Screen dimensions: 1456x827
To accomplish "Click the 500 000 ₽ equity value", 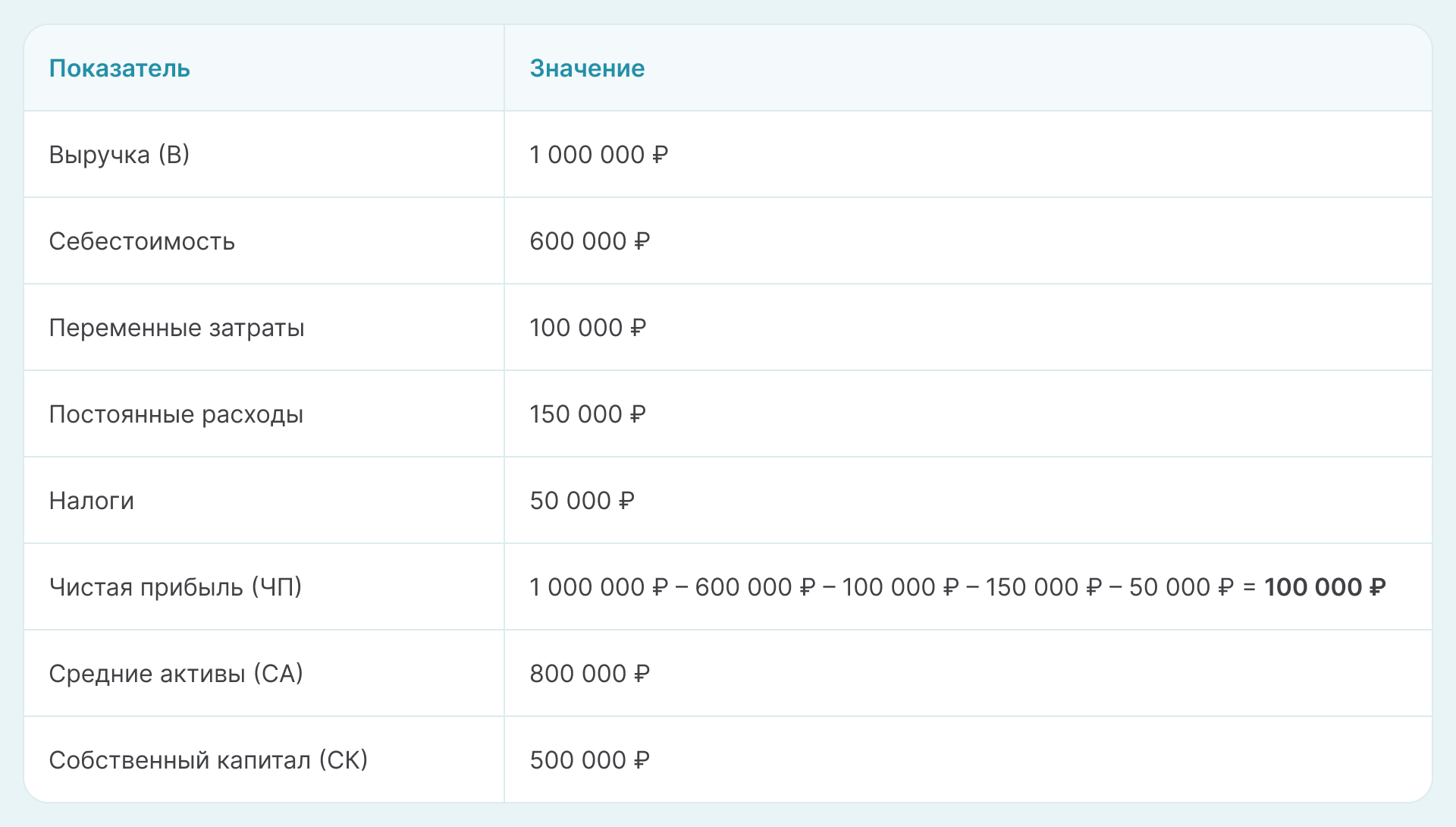I will point(589,760).
